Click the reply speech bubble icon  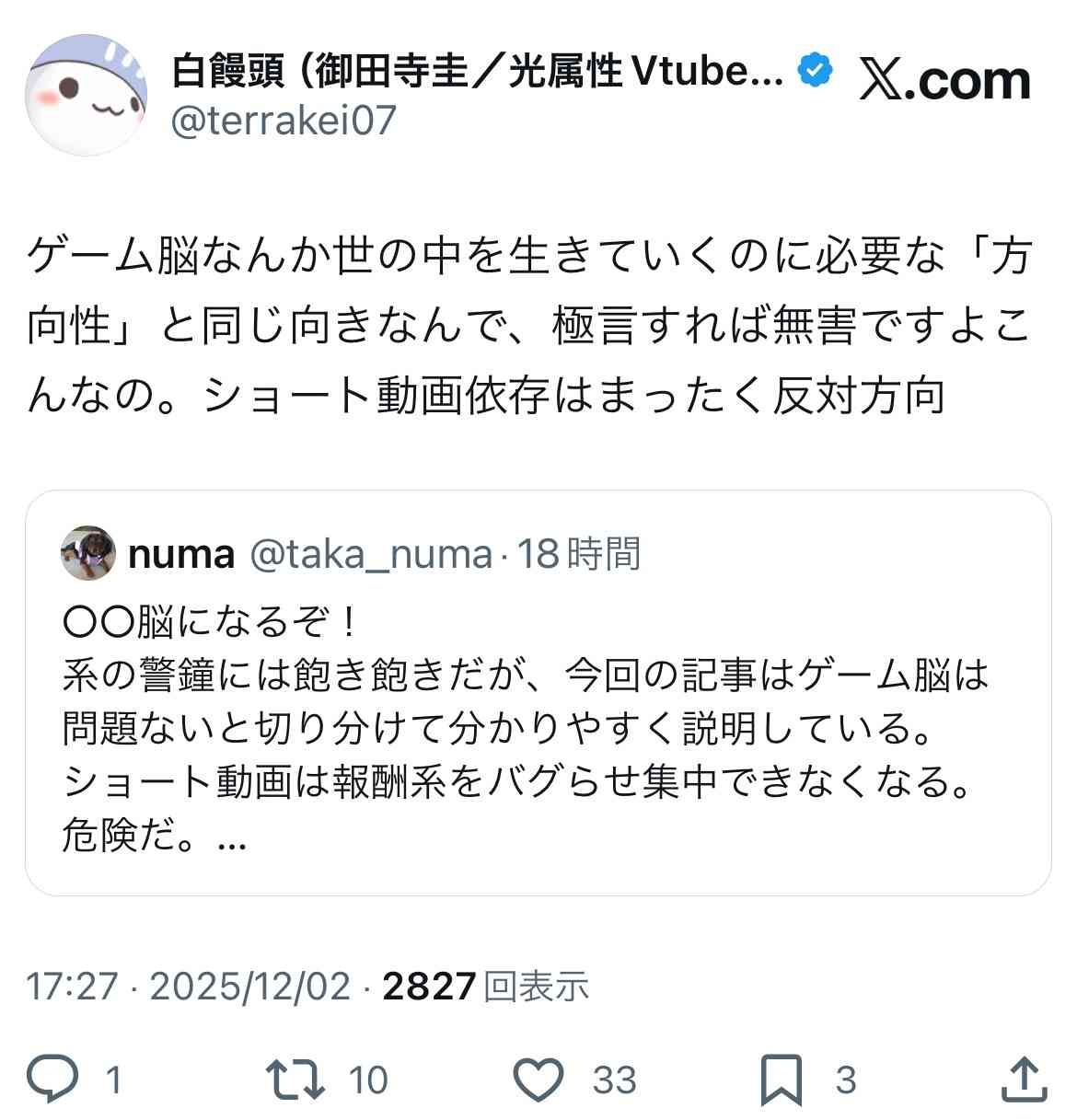pyautogui.click(x=52, y=1079)
